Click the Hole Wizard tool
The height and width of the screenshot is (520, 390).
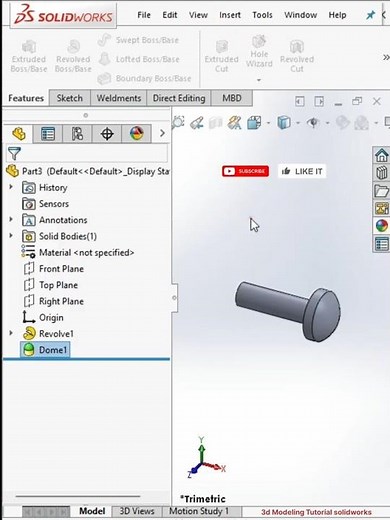click(259, 52)
